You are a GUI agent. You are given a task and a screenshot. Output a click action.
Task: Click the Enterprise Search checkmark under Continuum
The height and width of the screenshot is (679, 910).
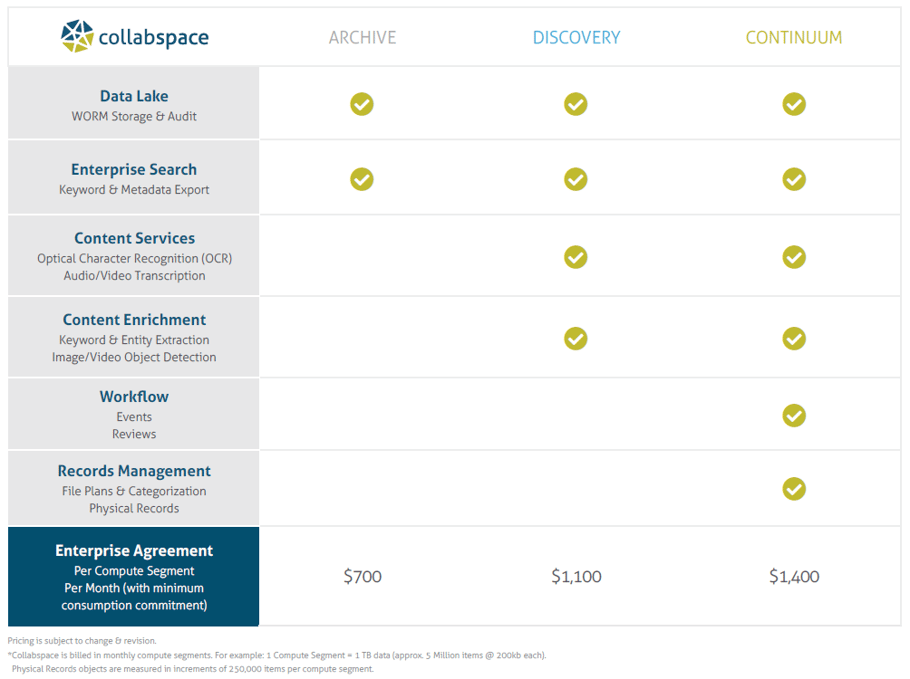[x=794, y=179]
